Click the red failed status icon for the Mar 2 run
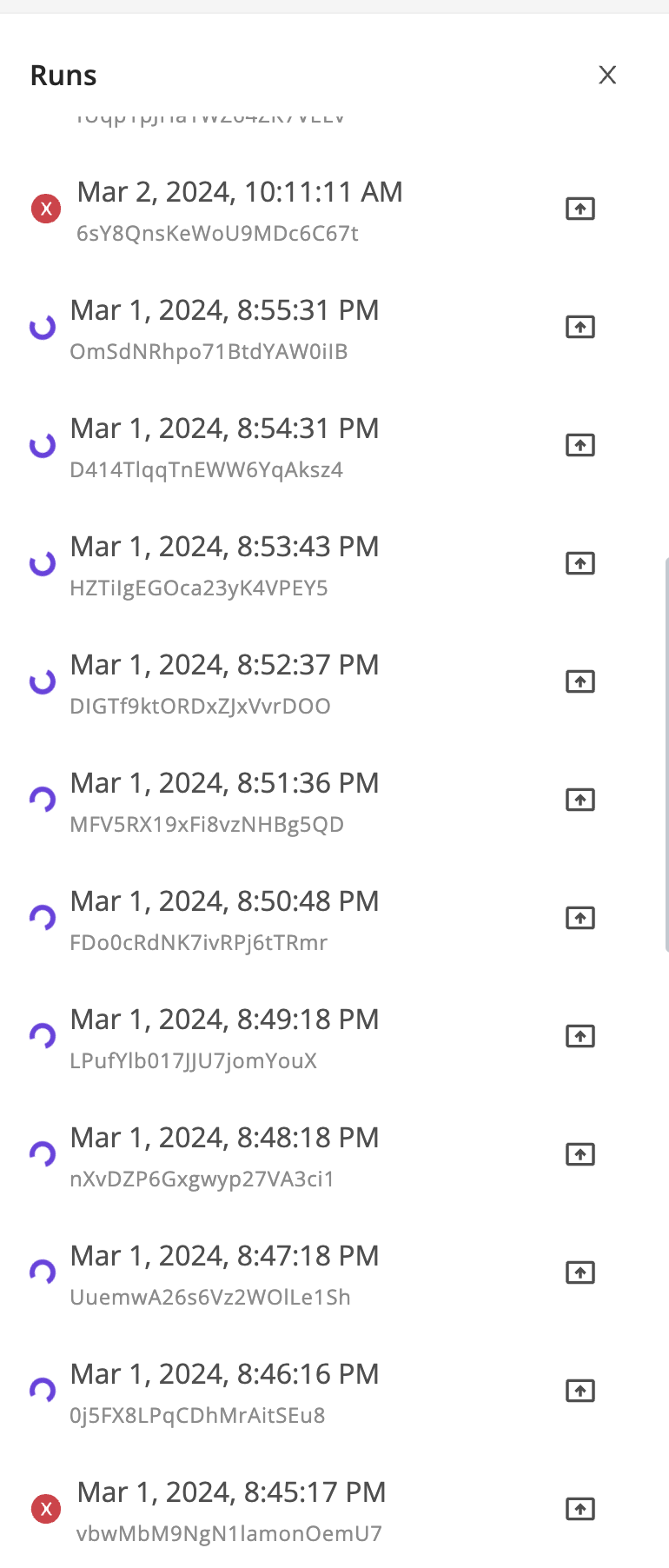Screen dimensions: 669x1568 46,209
